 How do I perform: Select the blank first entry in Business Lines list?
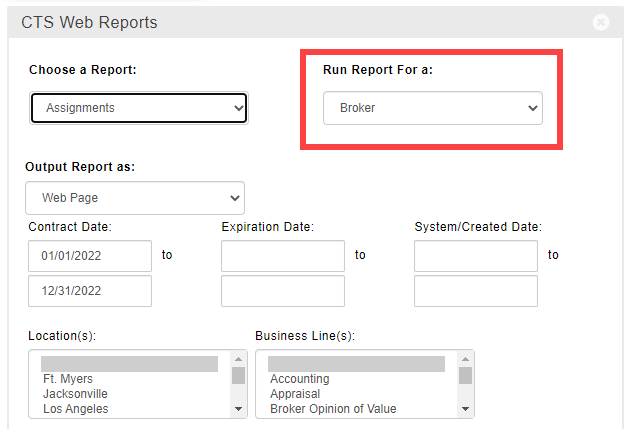(357, 364)
